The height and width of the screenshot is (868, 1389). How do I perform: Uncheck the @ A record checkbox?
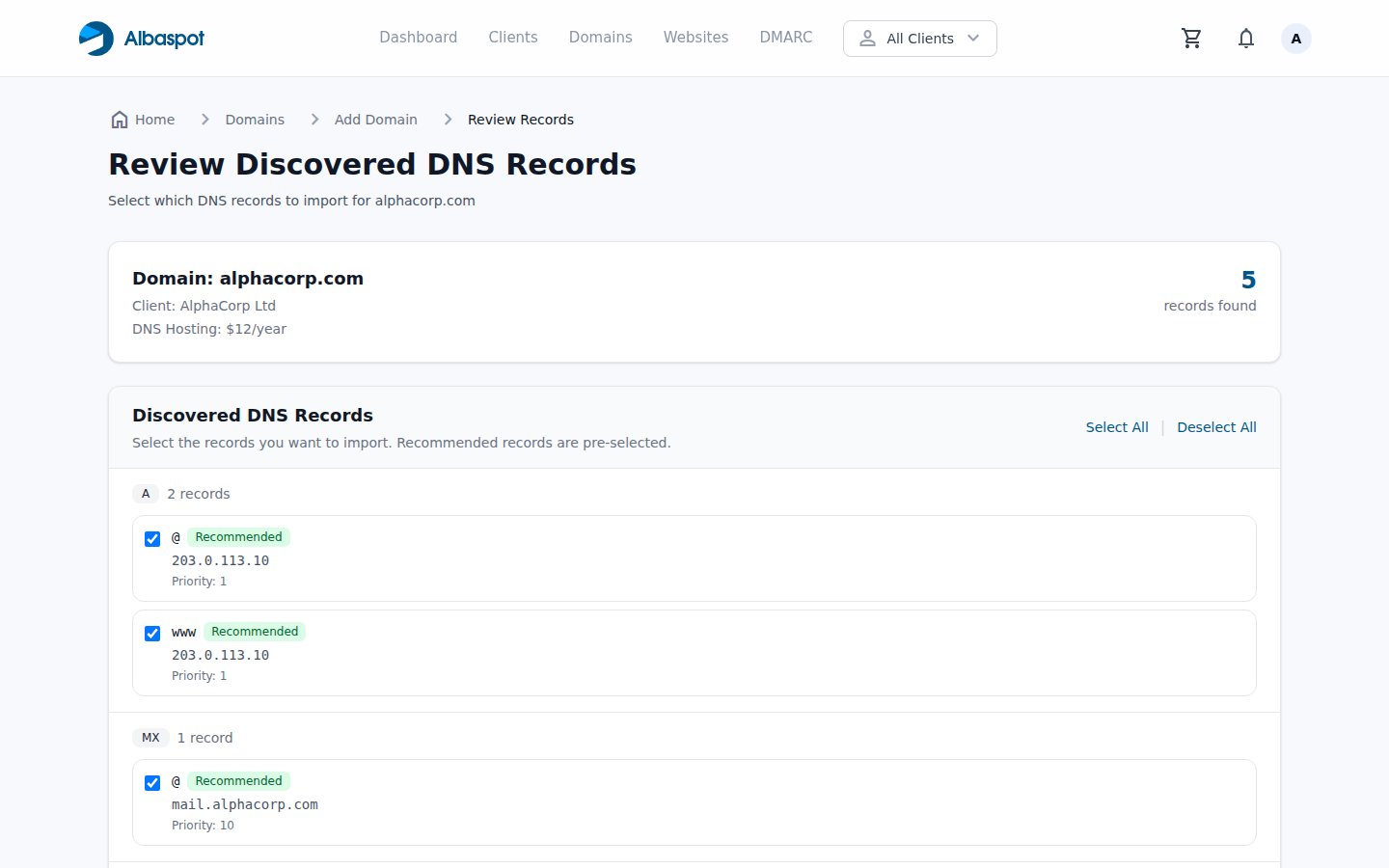pyautogui.click(x=152, y=538)
